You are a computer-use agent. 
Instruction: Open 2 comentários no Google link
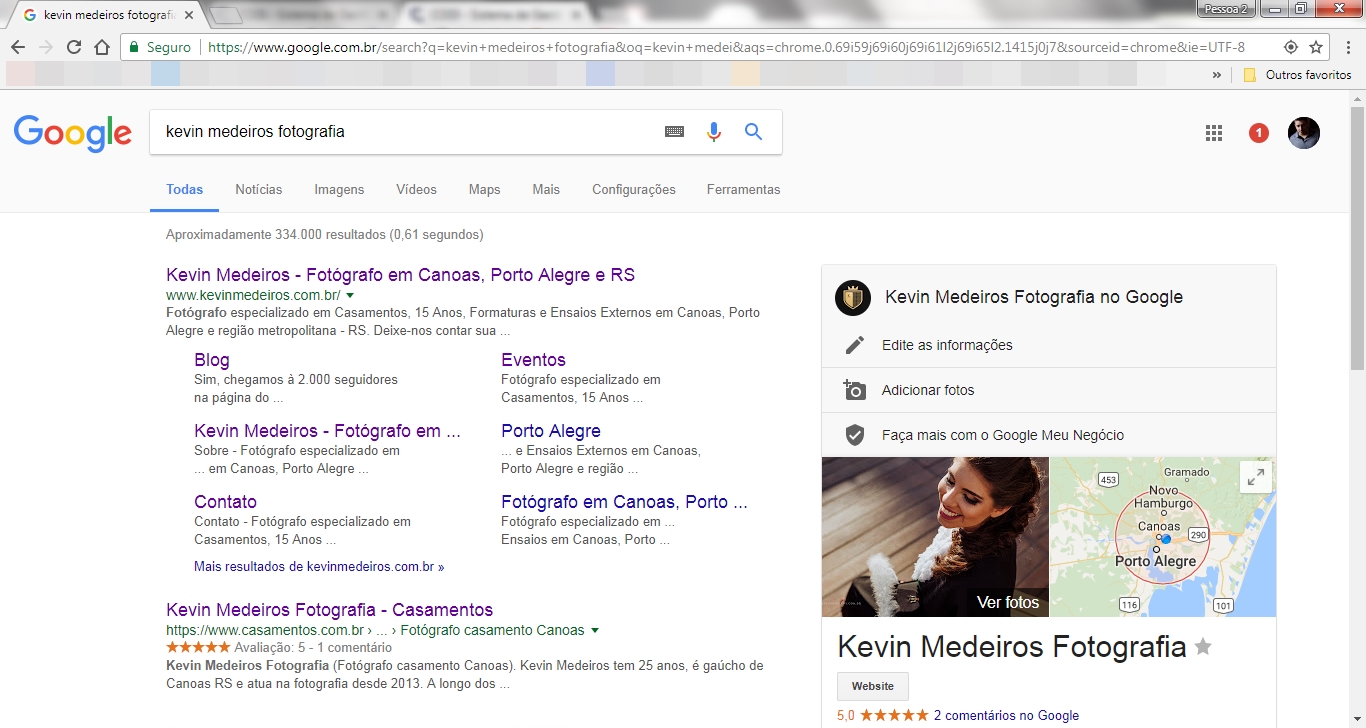click(x=1006, y=715)
